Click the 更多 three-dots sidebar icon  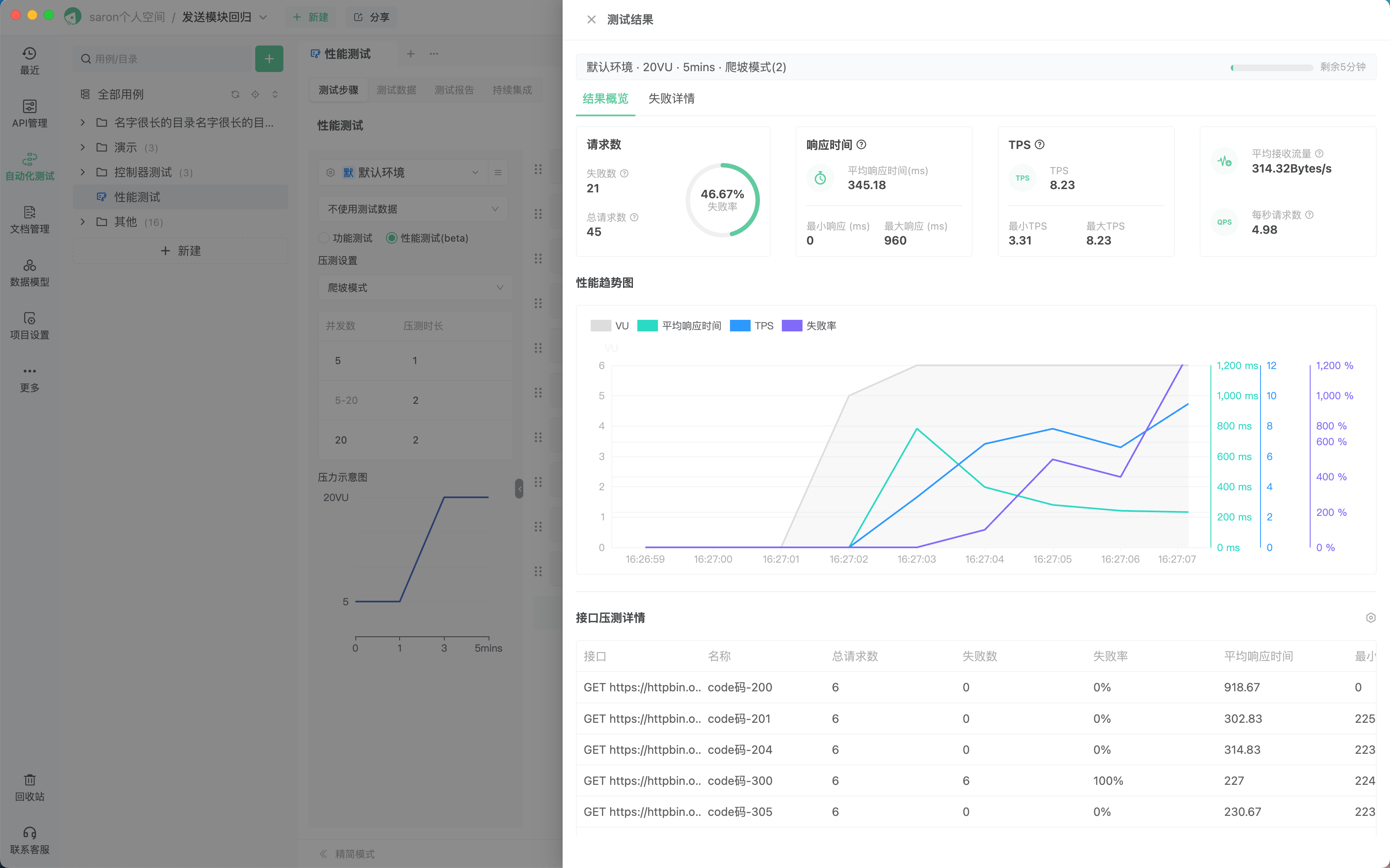click(x=30, y=379)
